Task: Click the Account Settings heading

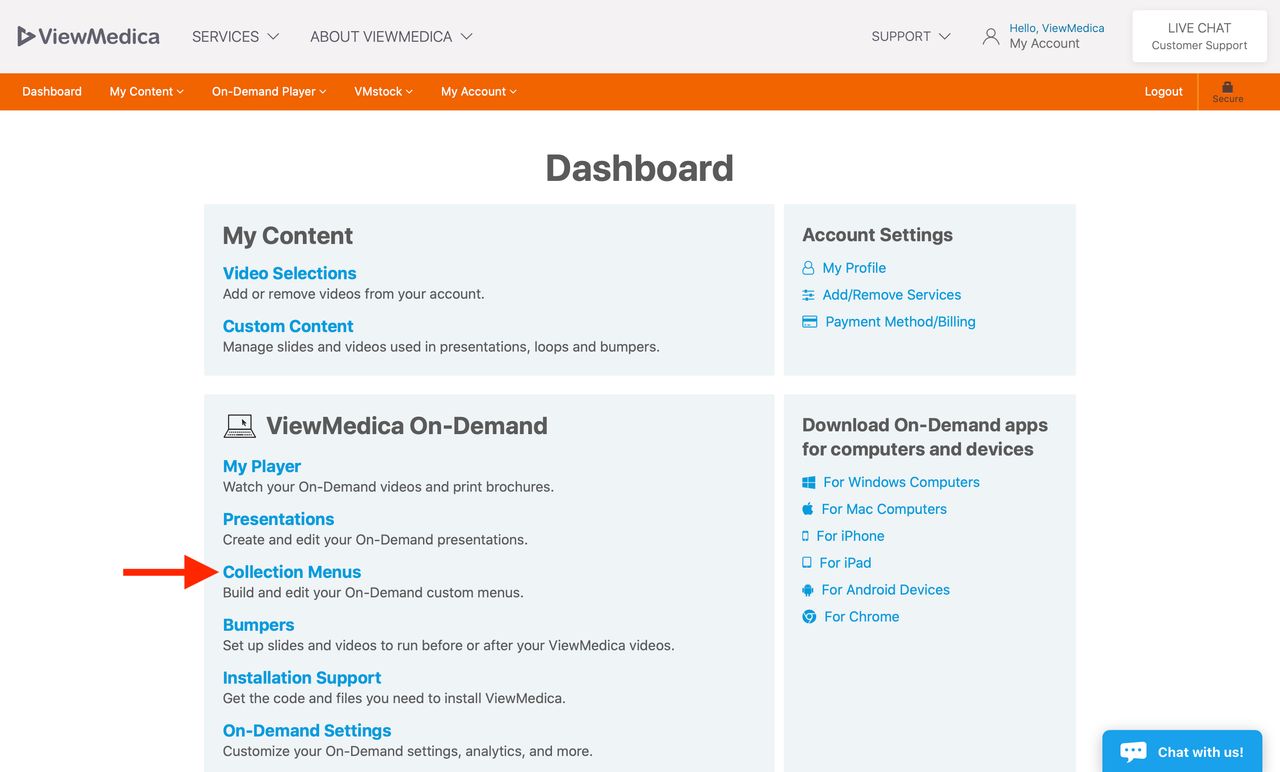Action: click(877, 235)
